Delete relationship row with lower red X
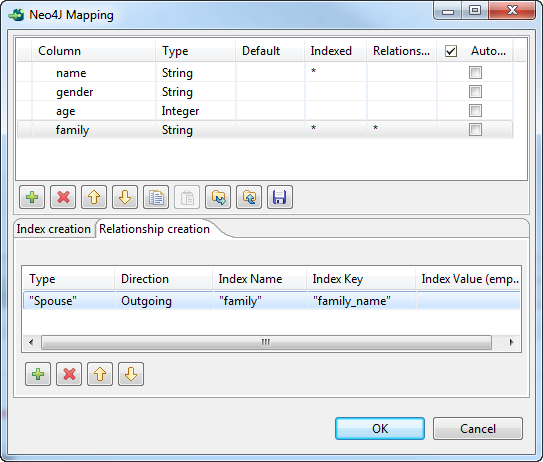Image resolution: width=543 pixels, height=462 pixels. [x=69, y=374]
